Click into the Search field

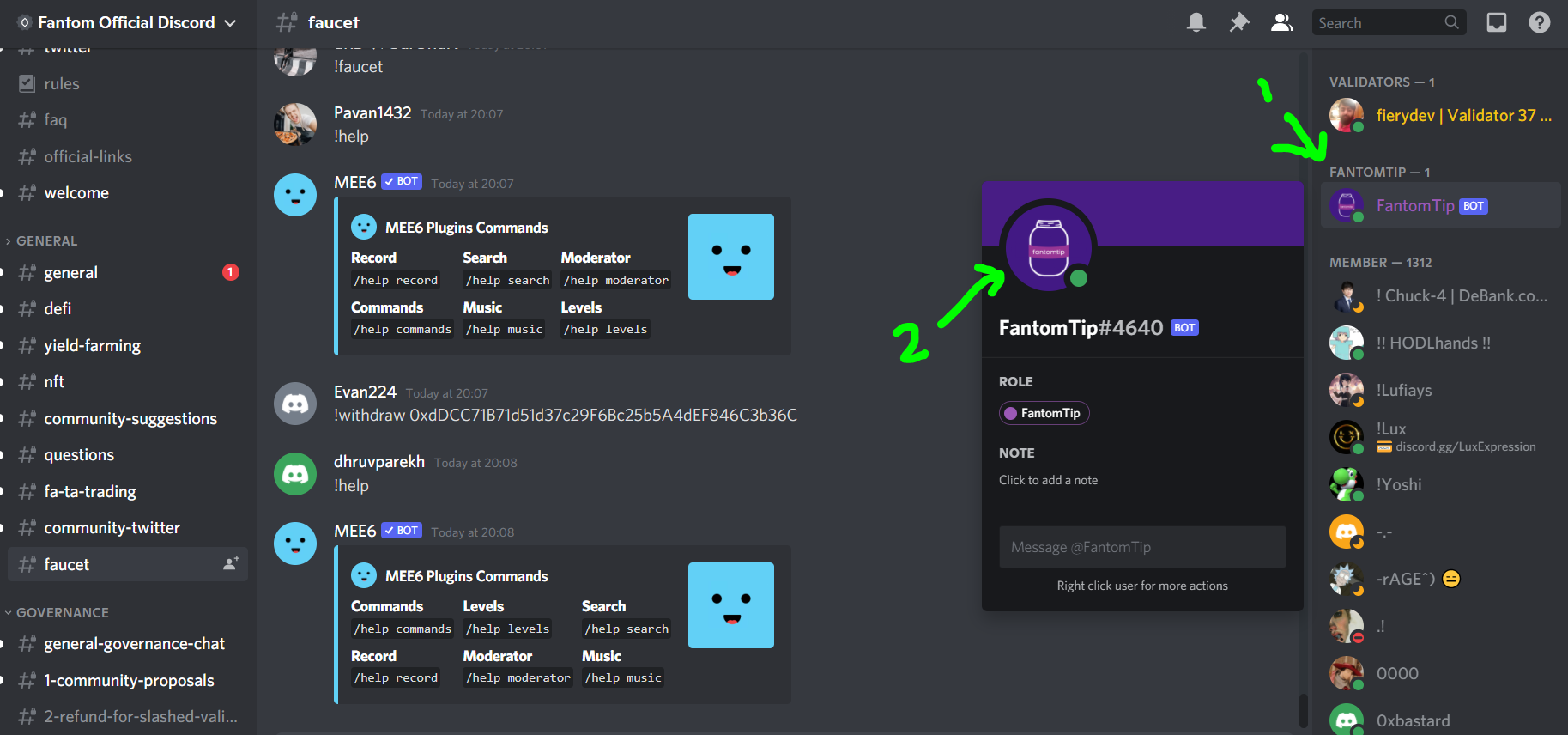point(1389,23)
